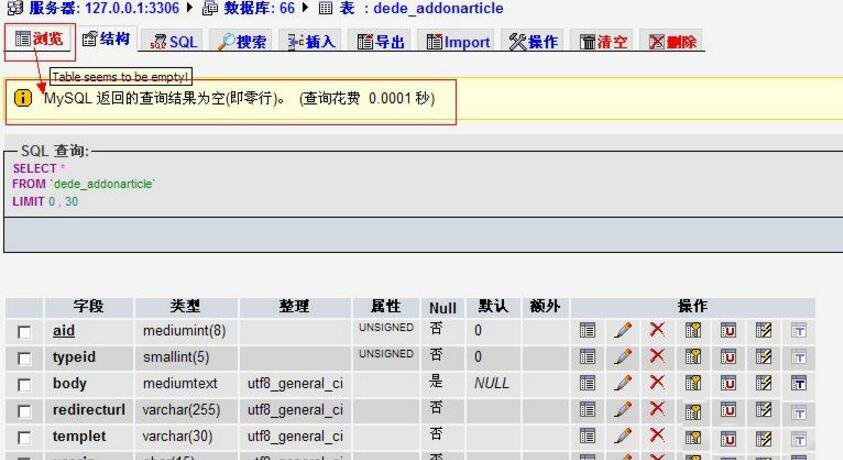Screen dimensions: 843x460
Task: Click the LIMIT keyword in the SQL query
Action: pos(28,202)
